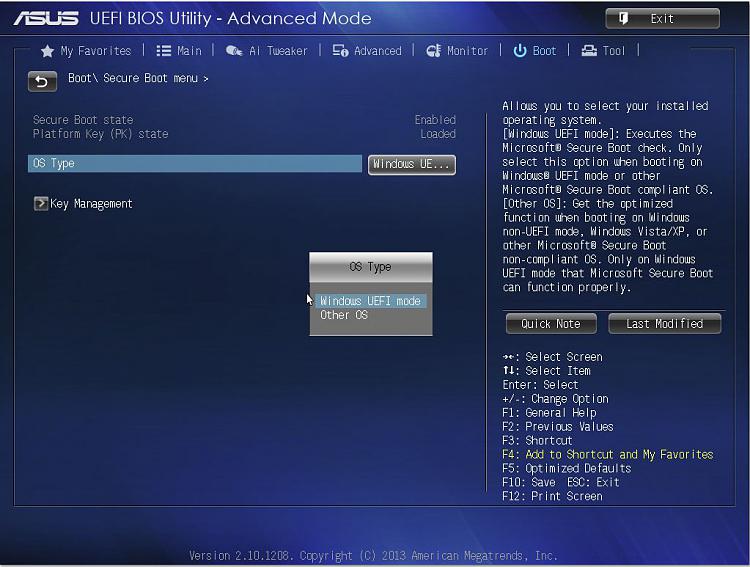Click the OS Type popup title bar
Viewport: 750px width, 567px height.
tap(371, 267)
